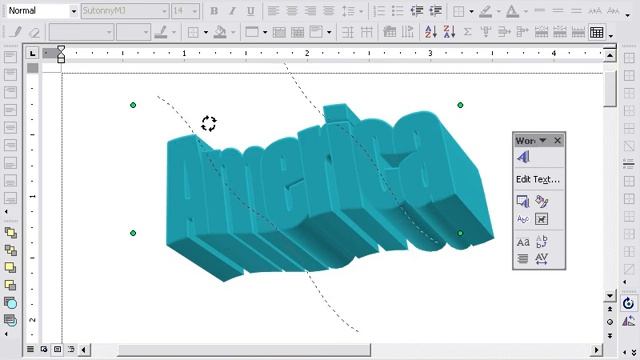
Task: Toggle Bold formatting
Action: [214, 11]
